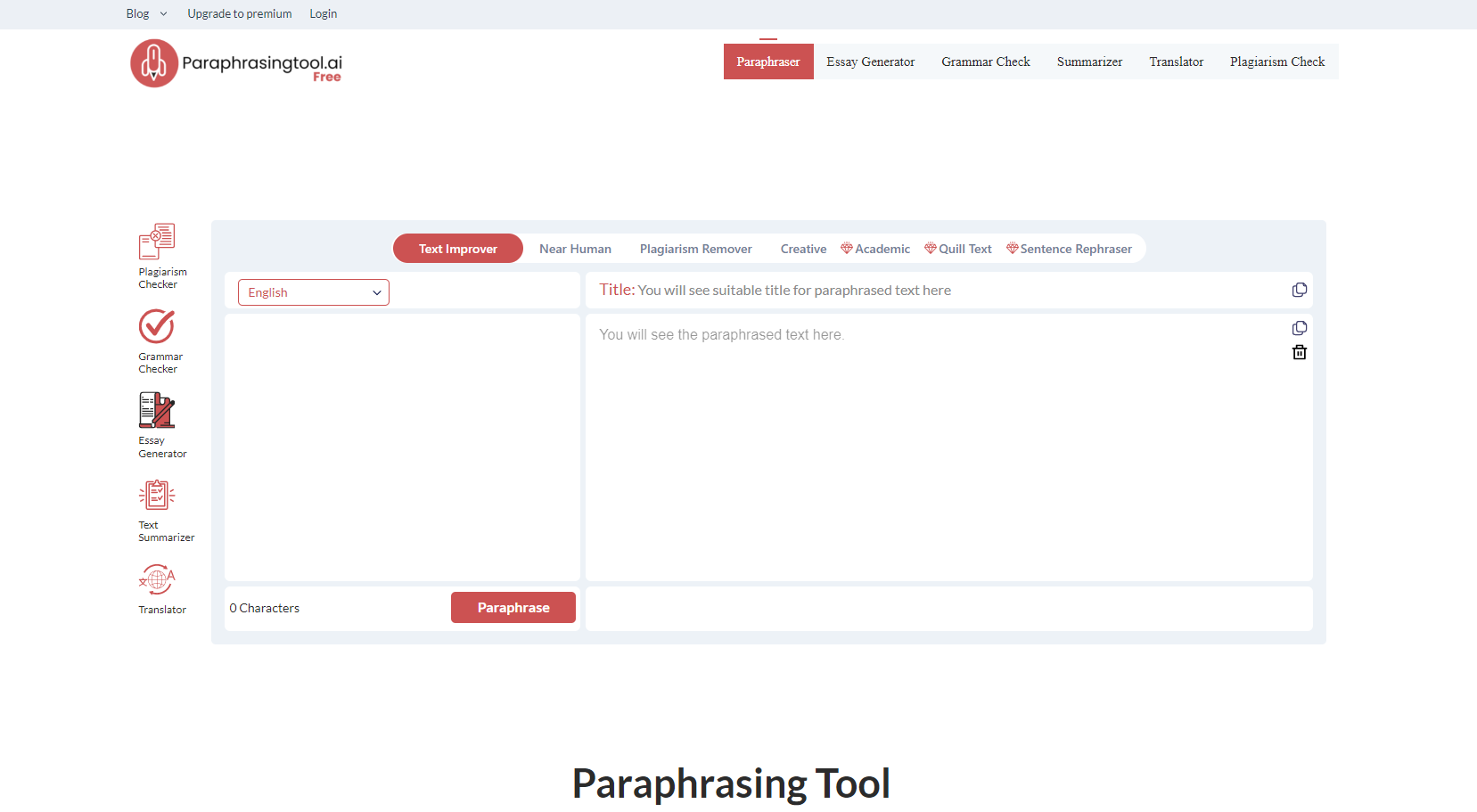Click the Translator sidebar label
This screenshot has width=1477, height=812.
tap(162, 610)
